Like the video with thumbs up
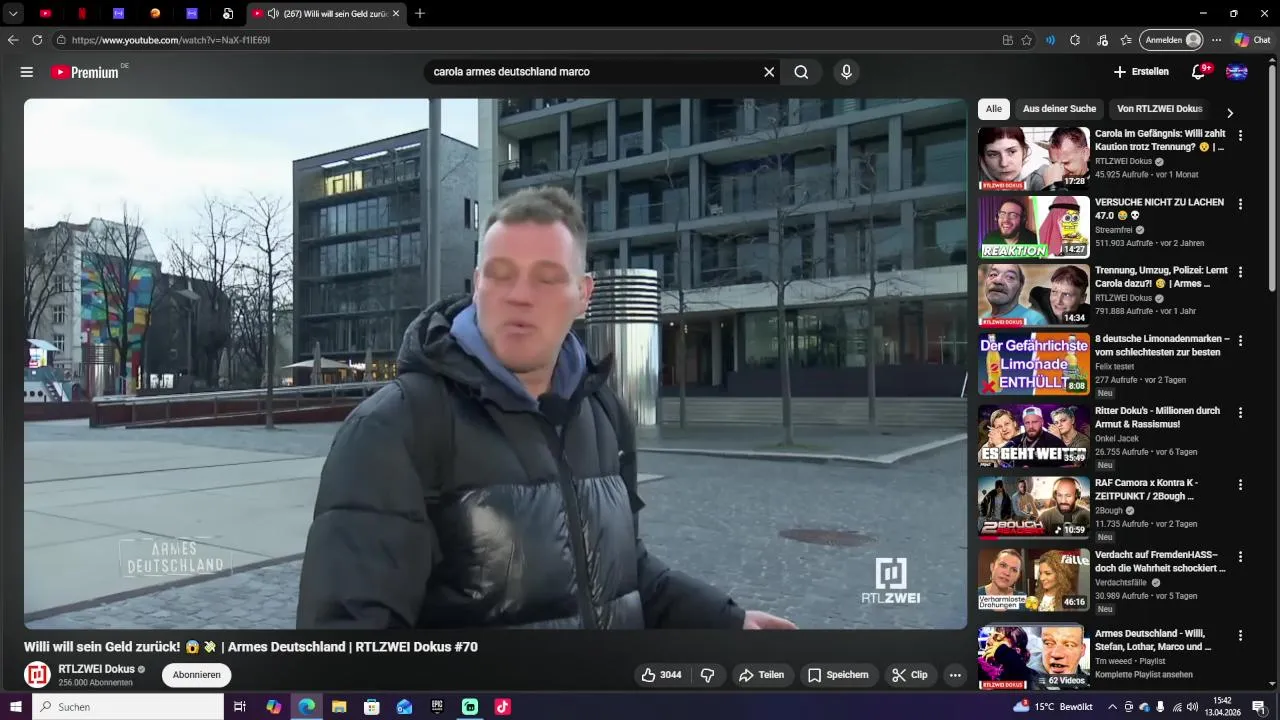The height and width of the screenshot is (720, 1280). tap(661, 675)
